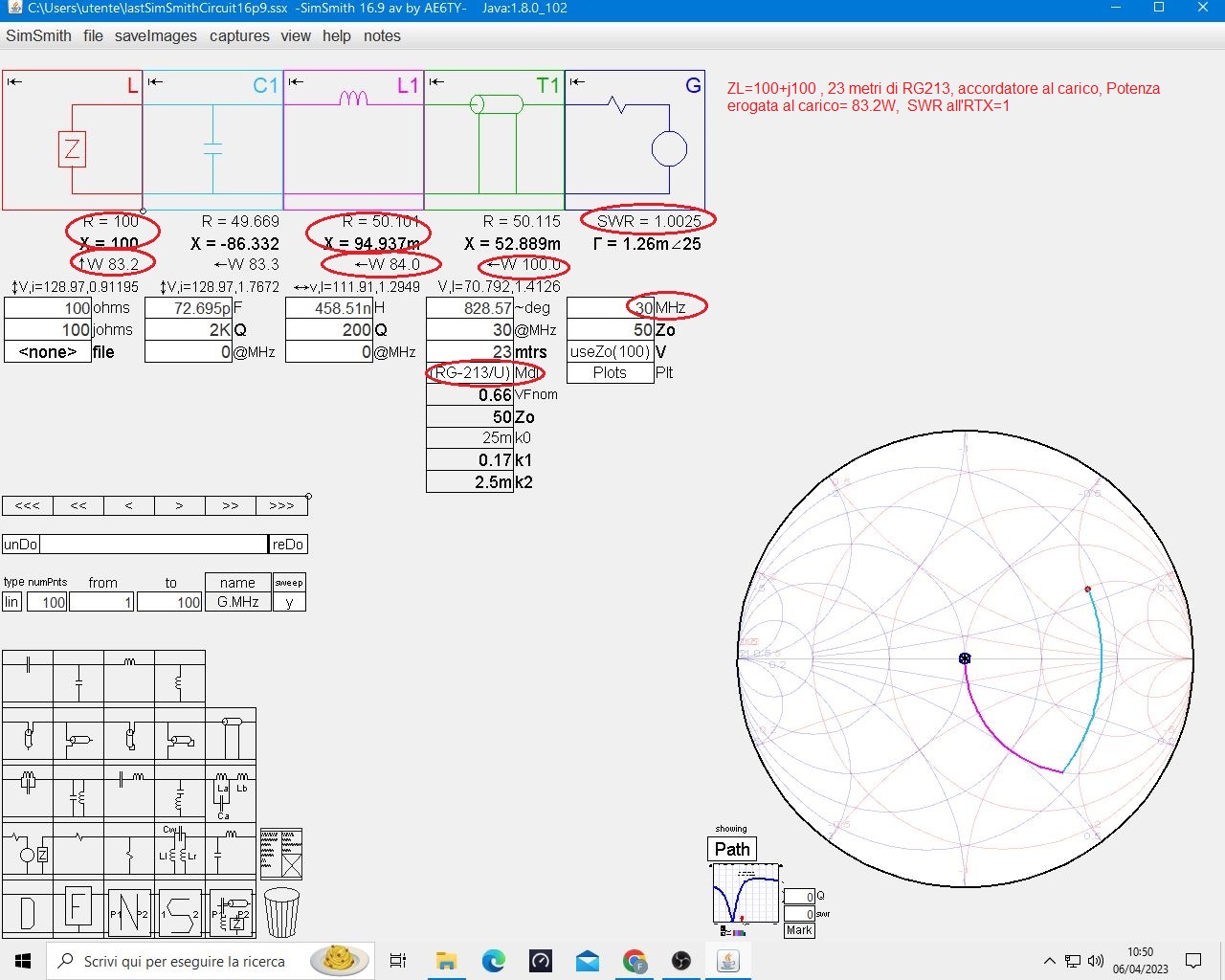Click the <<< step button
The width and height of the screenshot is (1225, 980).
point(28,505)
